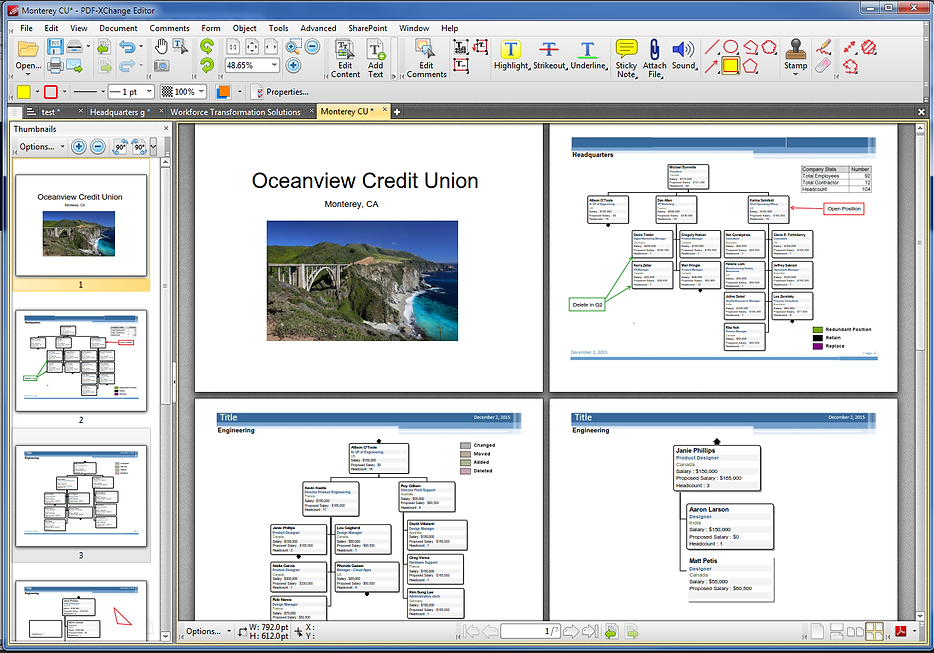Viewport: 934px width, 653px height.
Task: Select the Eraser tool
Action: 824,66
